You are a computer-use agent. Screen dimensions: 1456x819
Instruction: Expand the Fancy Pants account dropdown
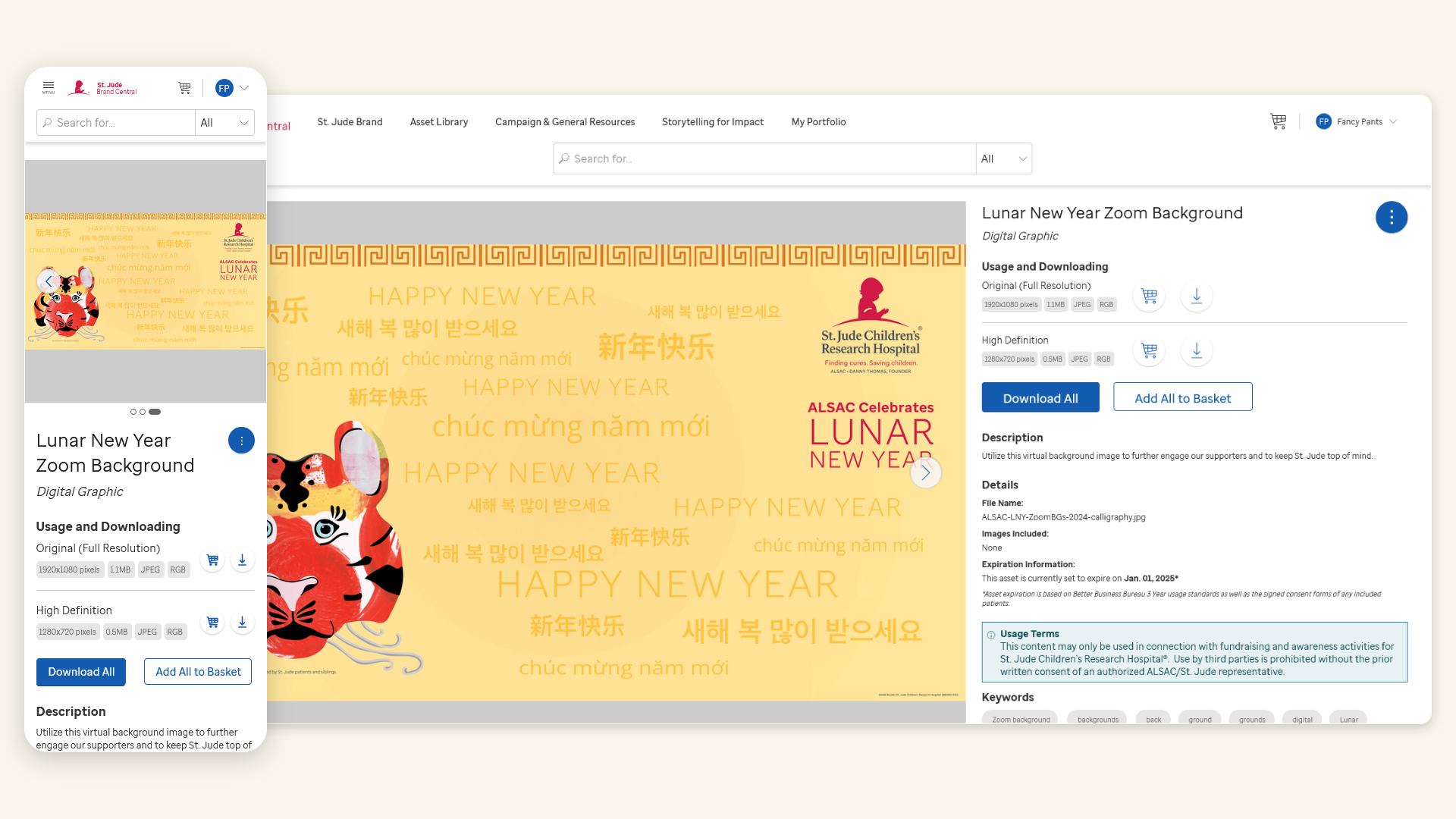pos(1393,121)
